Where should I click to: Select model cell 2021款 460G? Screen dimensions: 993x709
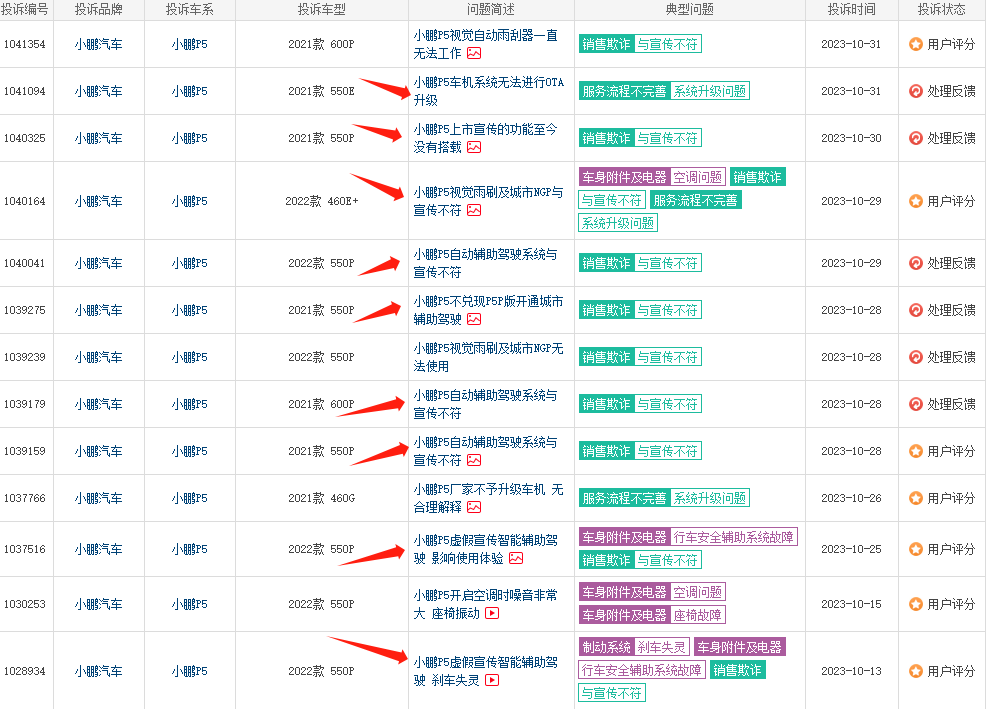[x=322, y=498]
